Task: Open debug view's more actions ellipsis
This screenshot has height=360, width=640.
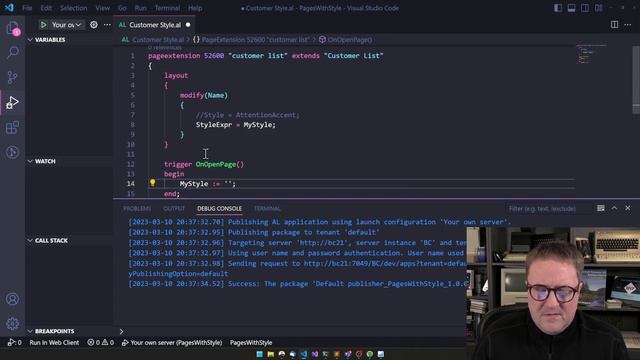Action: [x=107, y=25]
